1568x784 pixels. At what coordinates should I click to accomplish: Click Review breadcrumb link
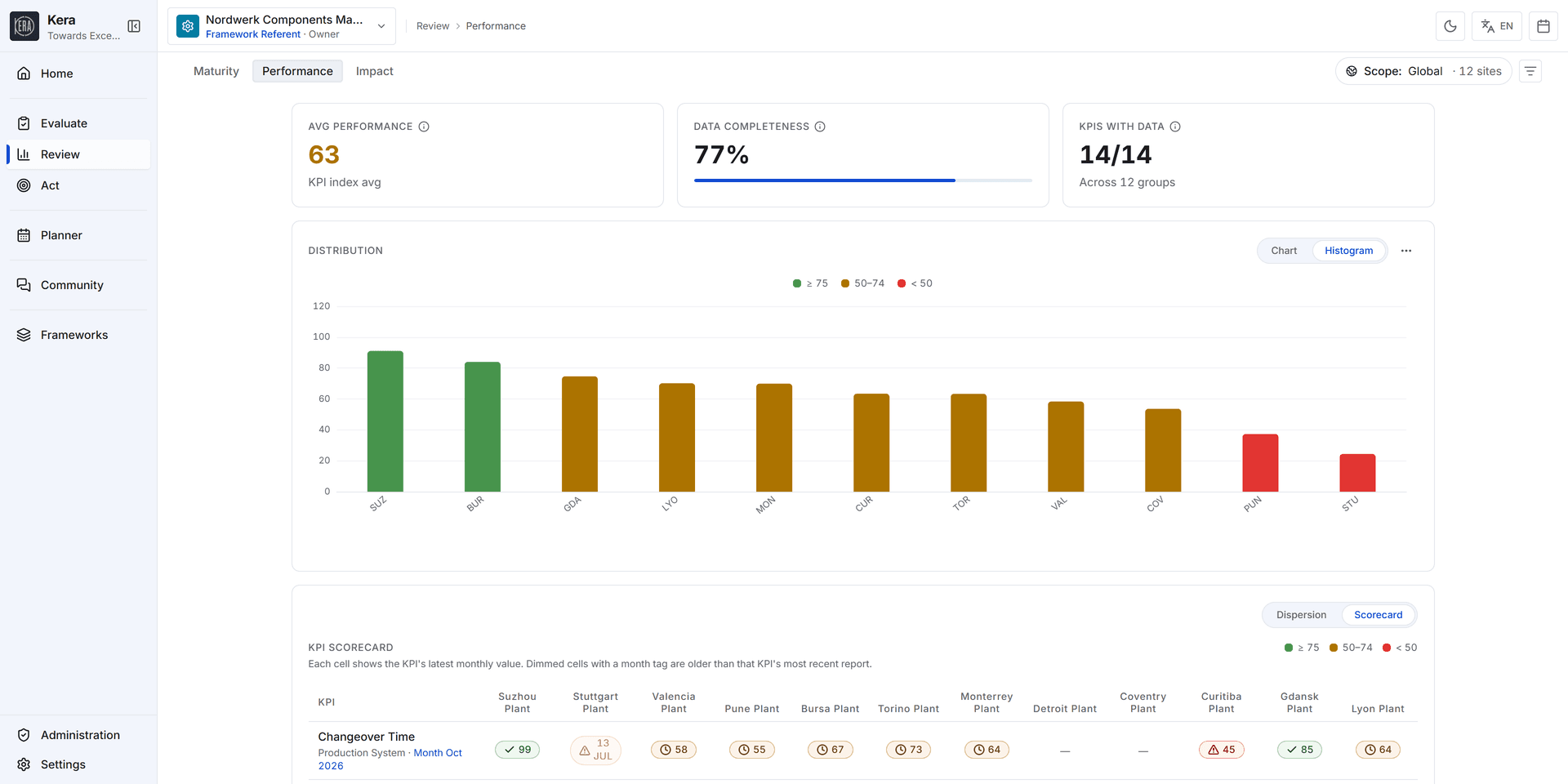click(x=433, y=26)
